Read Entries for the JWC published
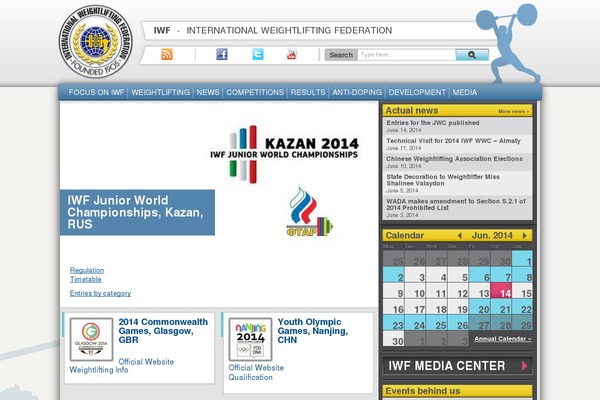This screenshot has width=600, height=400. click(x=432, y=123)
